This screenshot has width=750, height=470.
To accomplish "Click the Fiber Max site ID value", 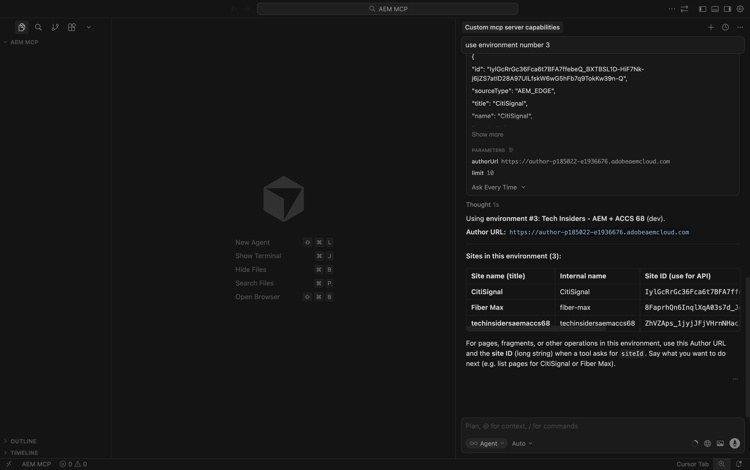I will (692, 307).
